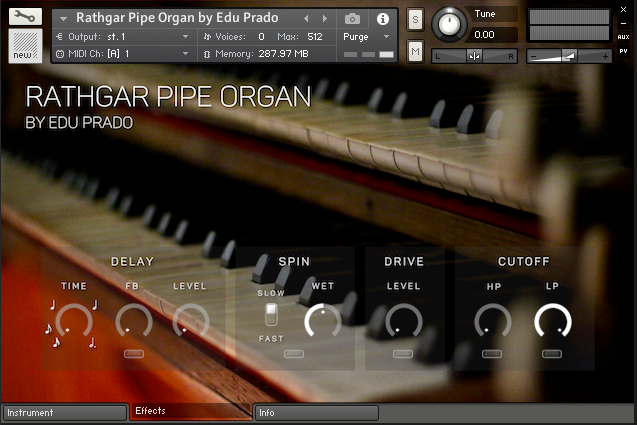Click the camera snapshot icon
The width and height of the screenshot is (637, 425).
(x=352, y=18)
